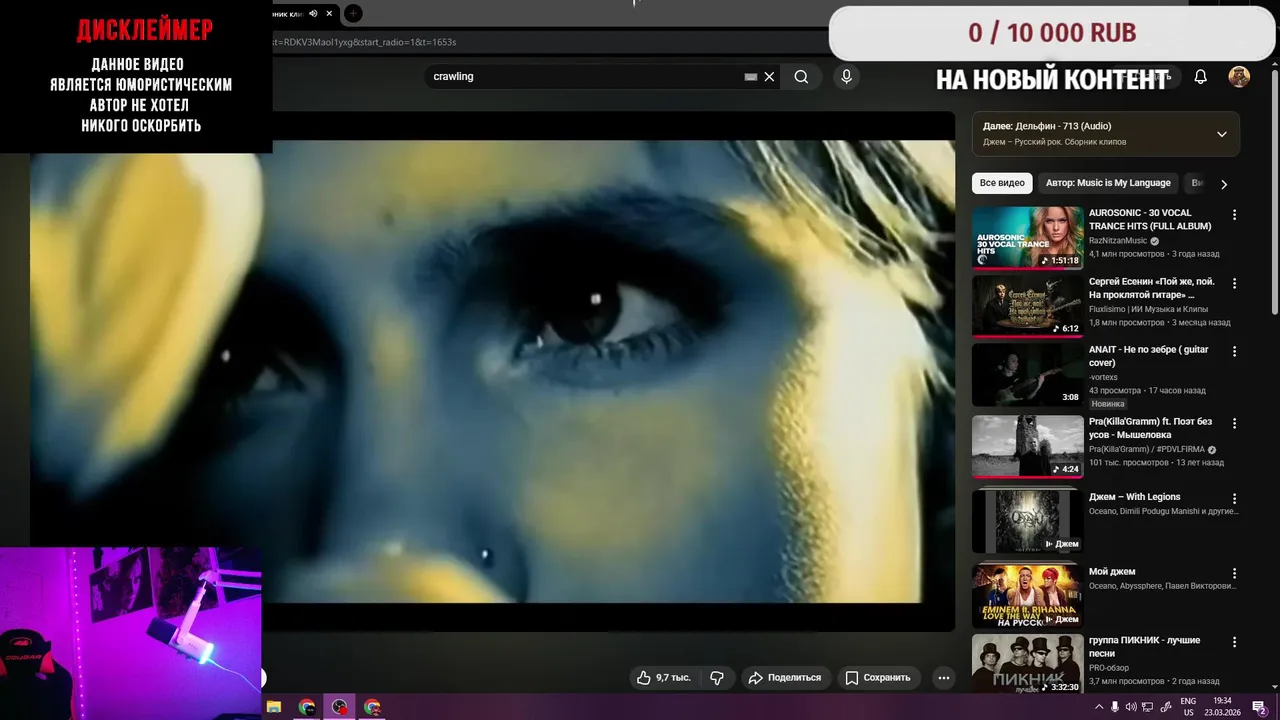Open options for Мой джем
Screen dimensions: 1280x720
click(1234, 573)
